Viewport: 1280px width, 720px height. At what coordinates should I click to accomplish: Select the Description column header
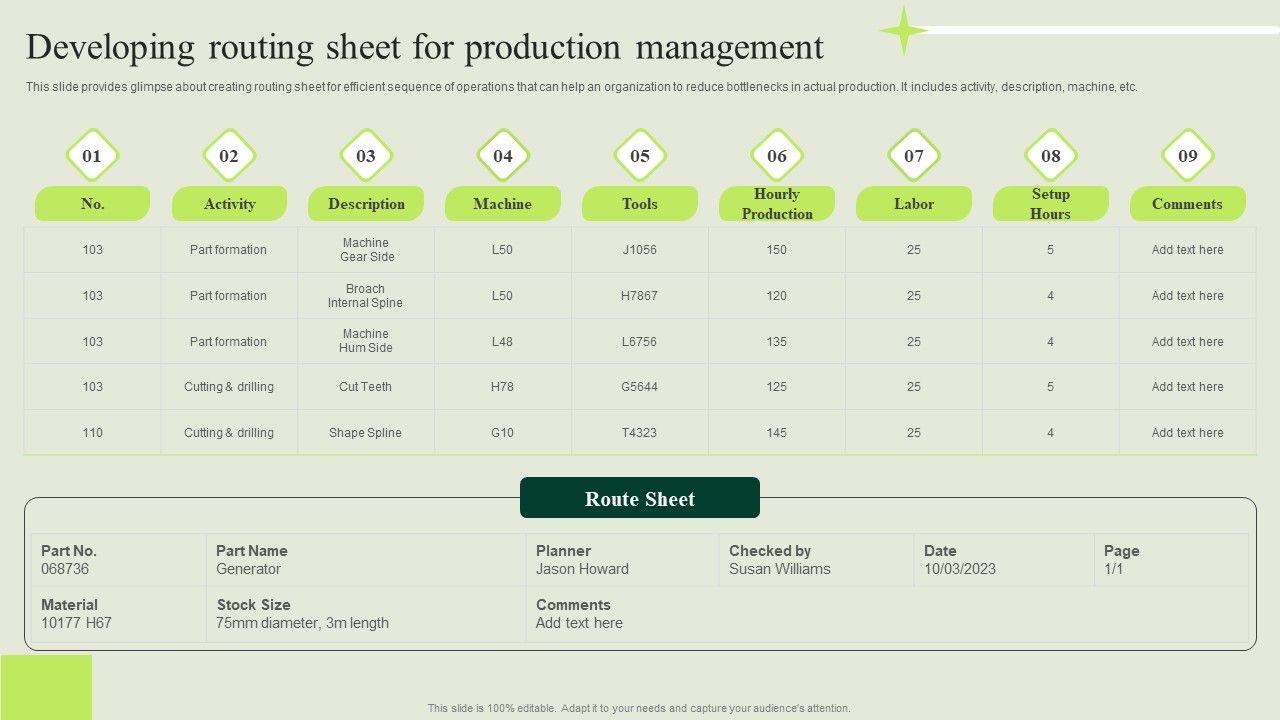(x=366, y=204)
